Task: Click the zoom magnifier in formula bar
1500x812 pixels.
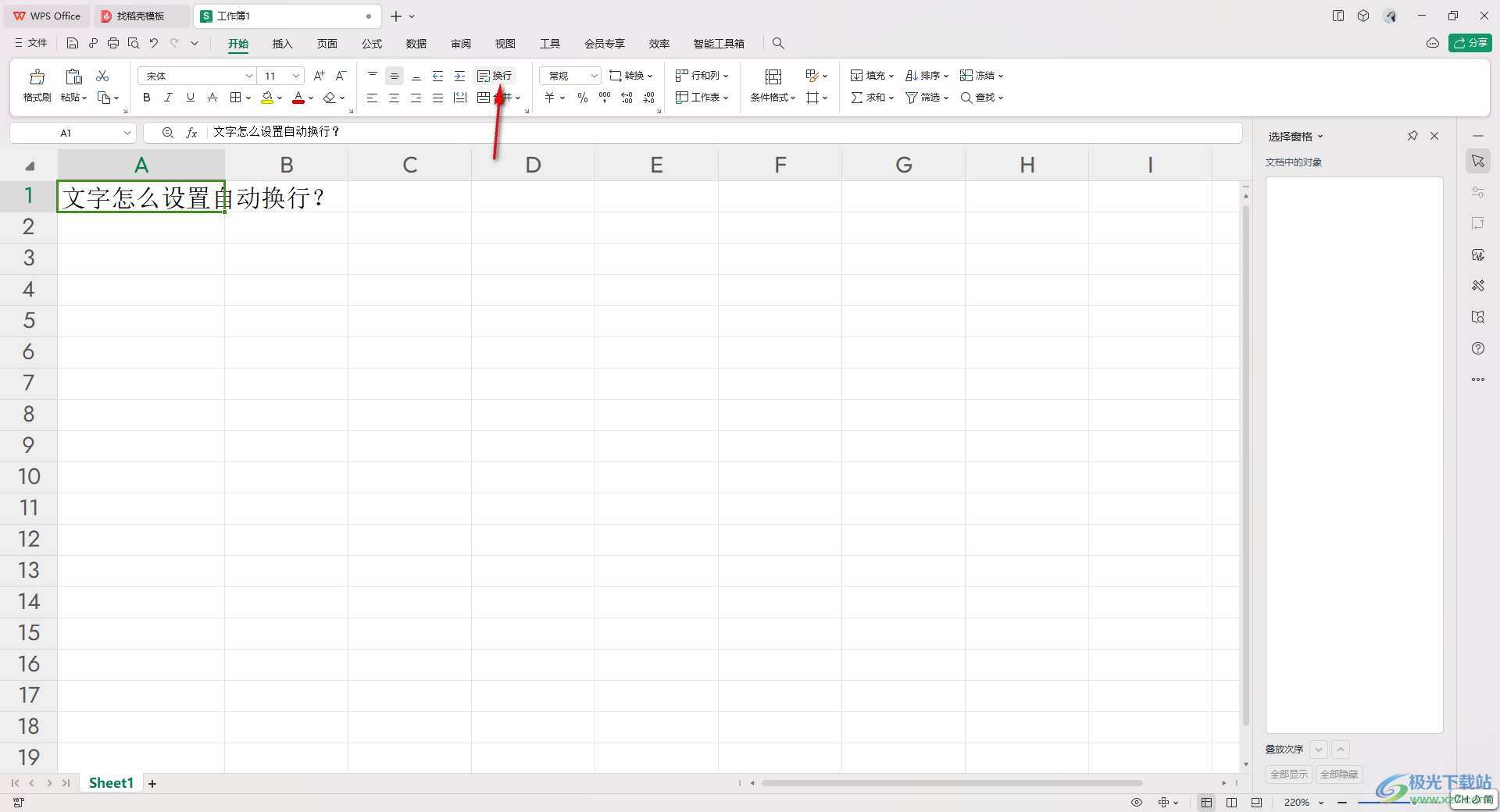Action: (167, 133)
